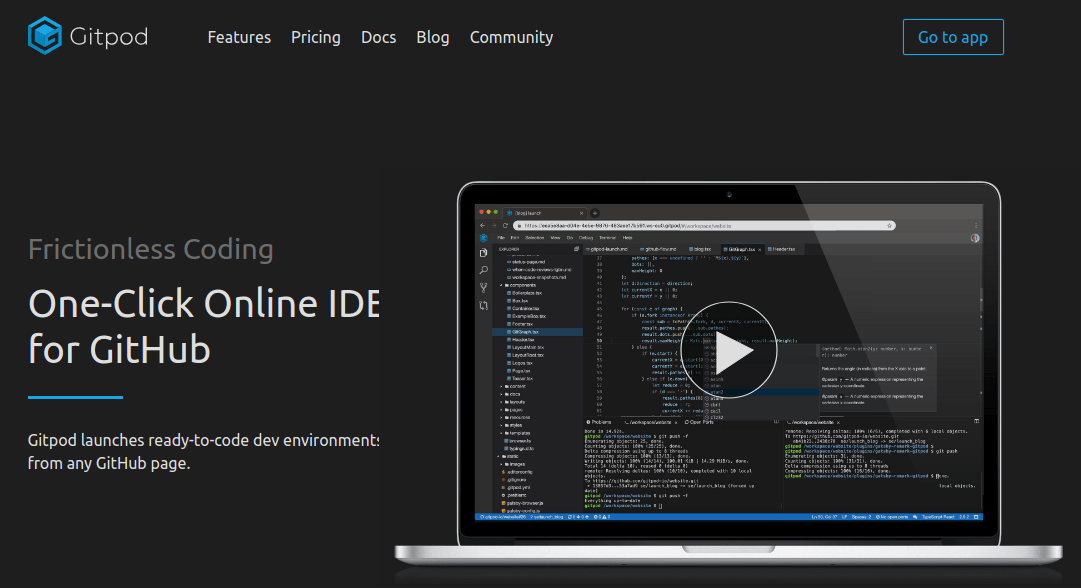Image resolution: width=1081 pixels, height=588 pixels.
Task: Open the Pricing page from the navbar
Action: tap(315, 37)
